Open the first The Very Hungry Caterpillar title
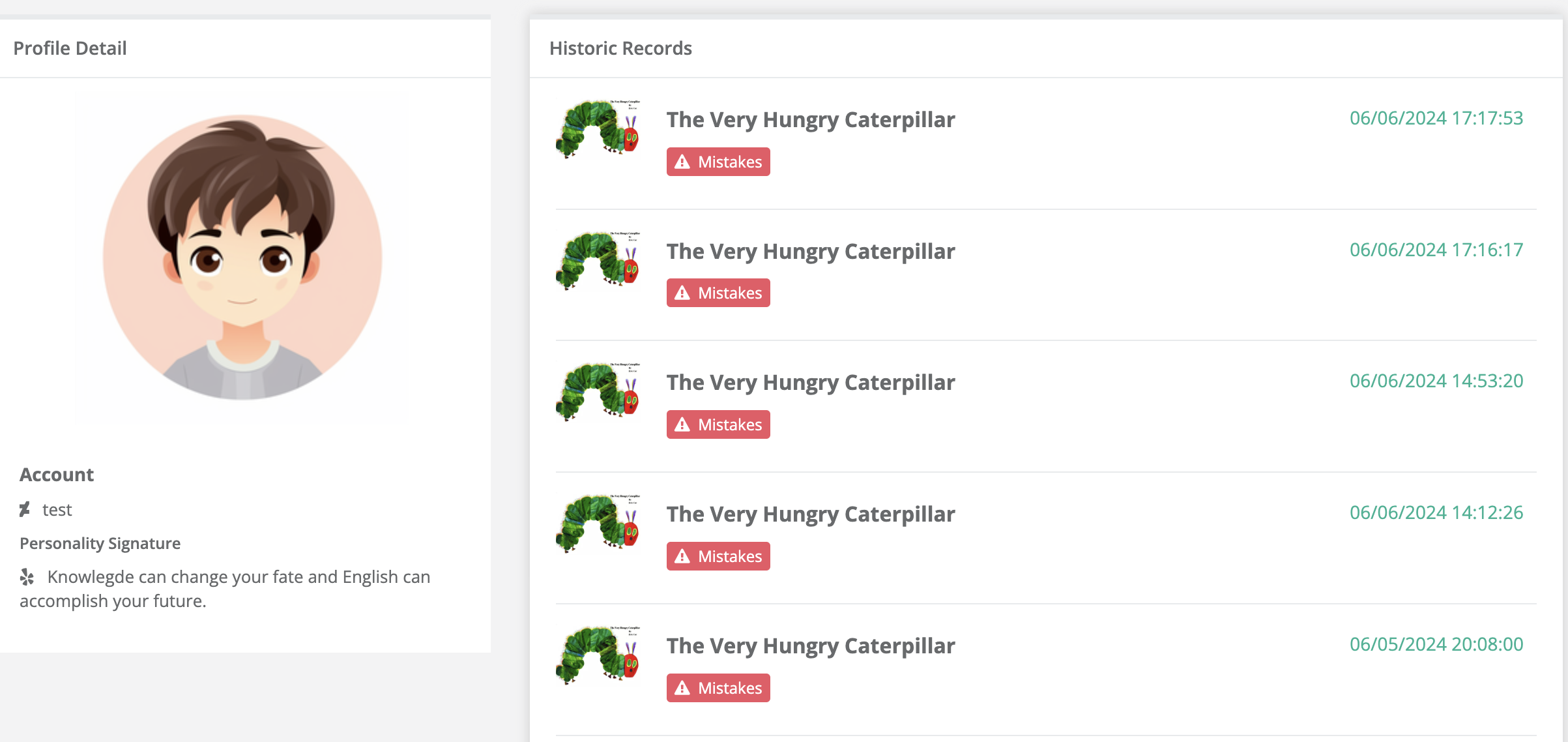The width and height of the screenshot is (1568, 742). click(811, 120)
